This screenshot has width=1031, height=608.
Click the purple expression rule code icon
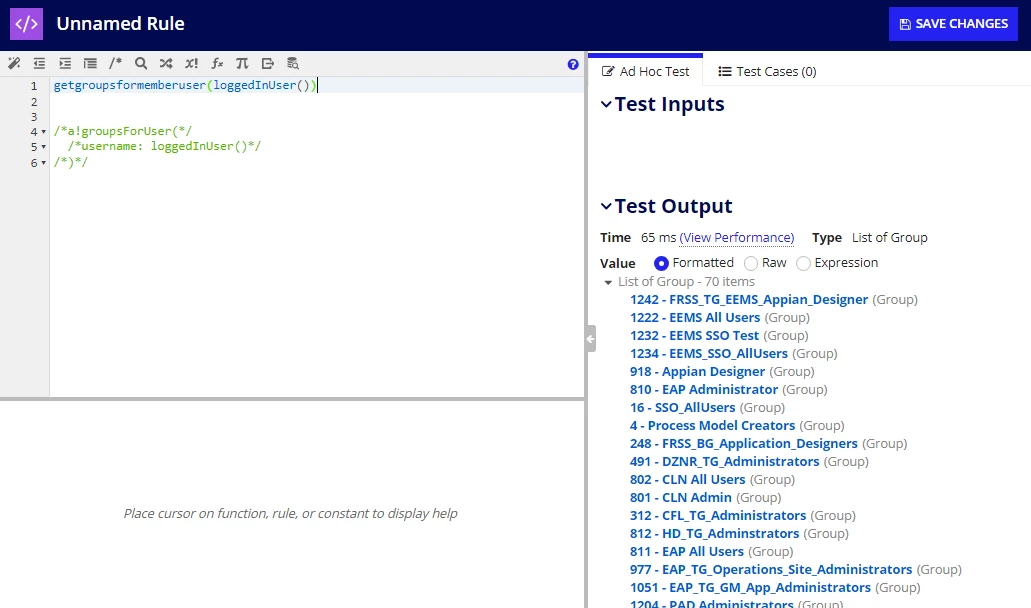point(26,24)
